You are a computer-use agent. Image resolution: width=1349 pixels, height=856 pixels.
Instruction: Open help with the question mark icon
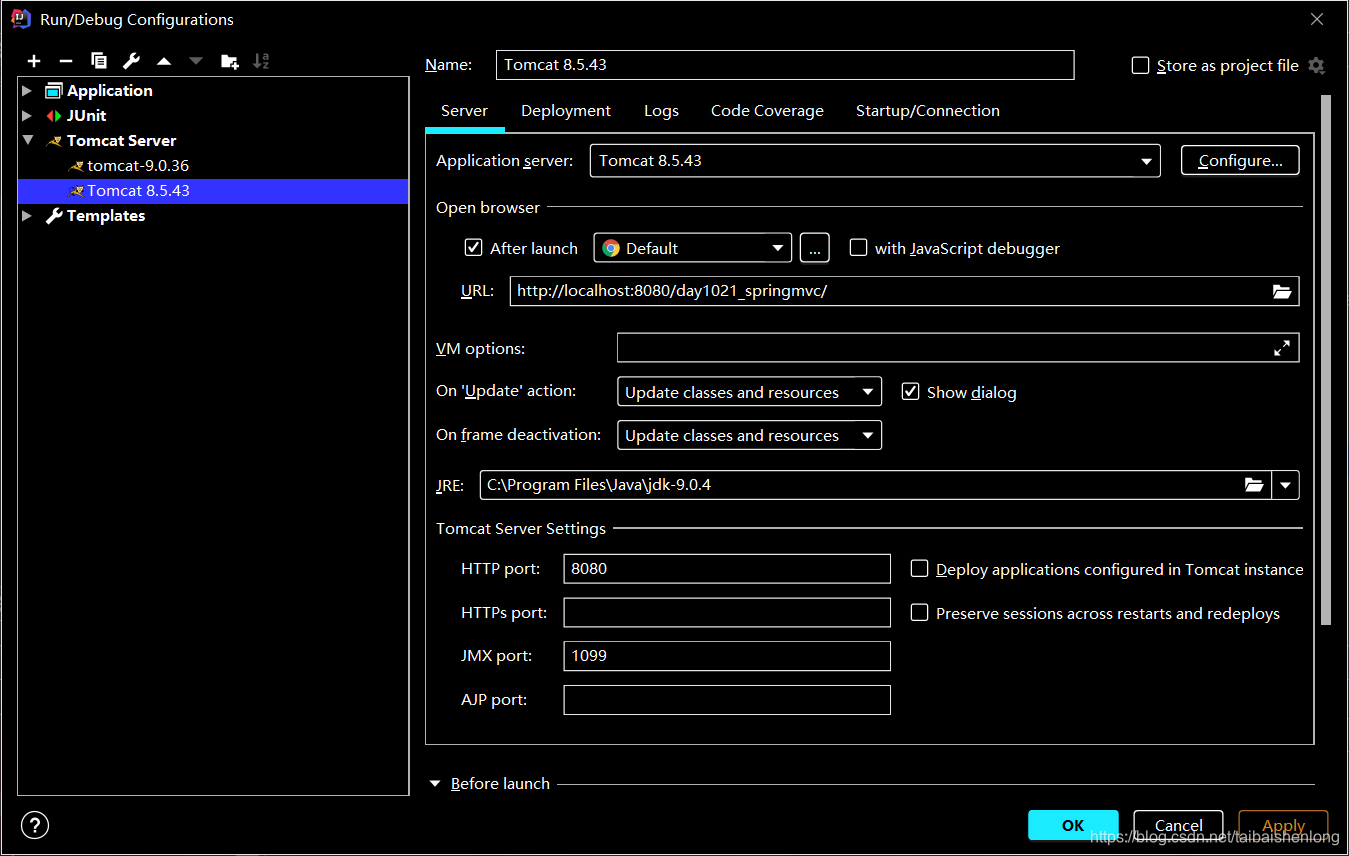pos(34,825)
